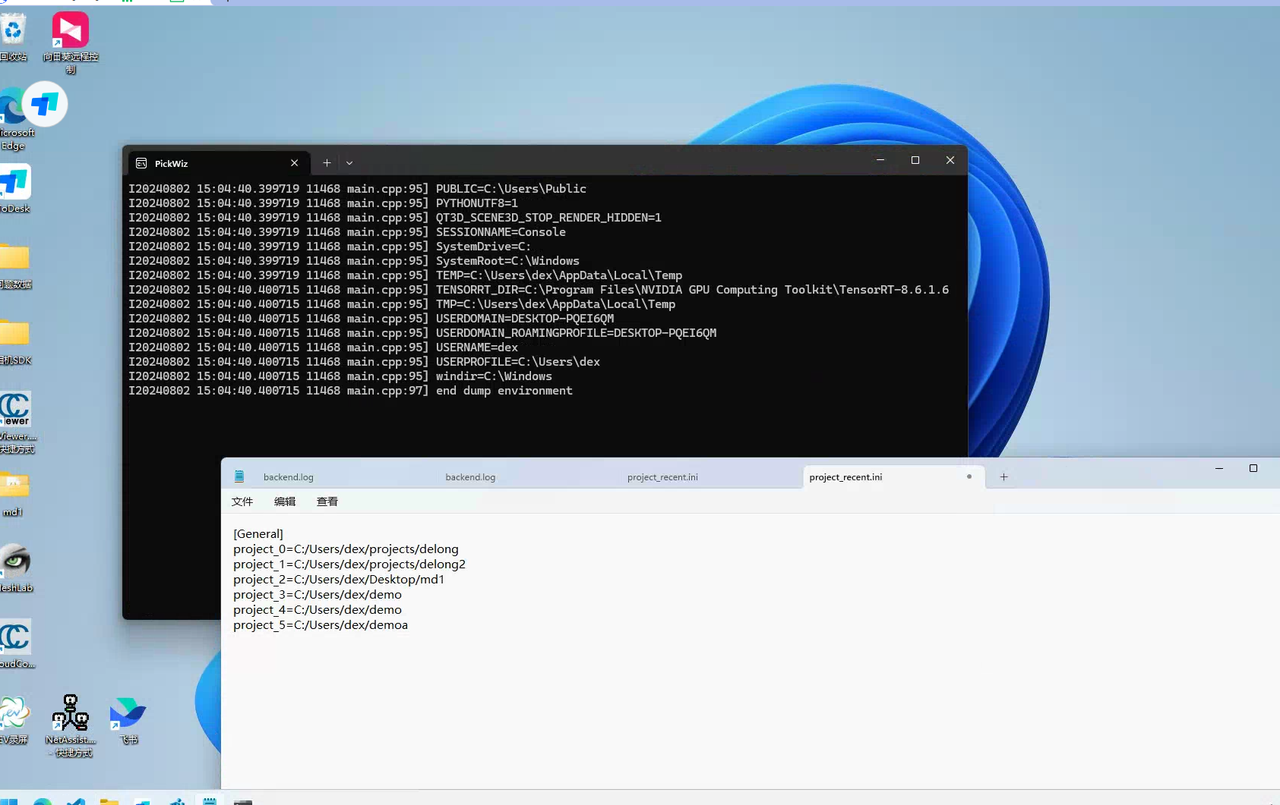Open the MeshLab desktop icon
The image size is (1280, 805).
click(x=14, y=562)
